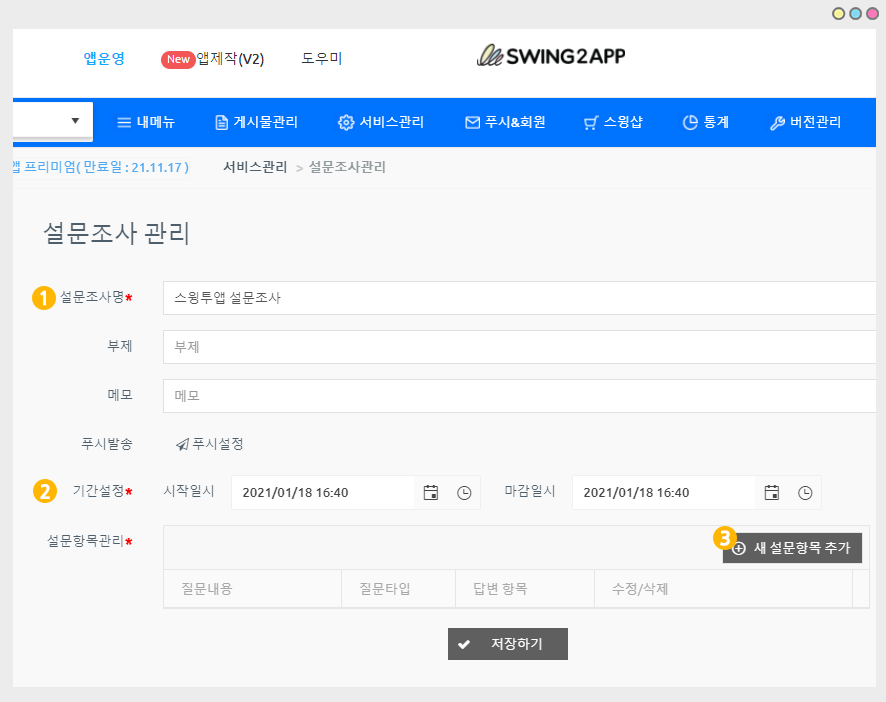Switch to the 앱운영 tab
886x702 pixels.
tap(104, 59)
